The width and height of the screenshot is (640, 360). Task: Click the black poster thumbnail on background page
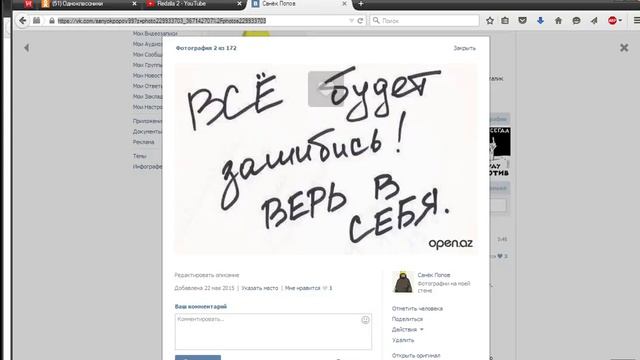pyautogui.click(x=500, y=152)
